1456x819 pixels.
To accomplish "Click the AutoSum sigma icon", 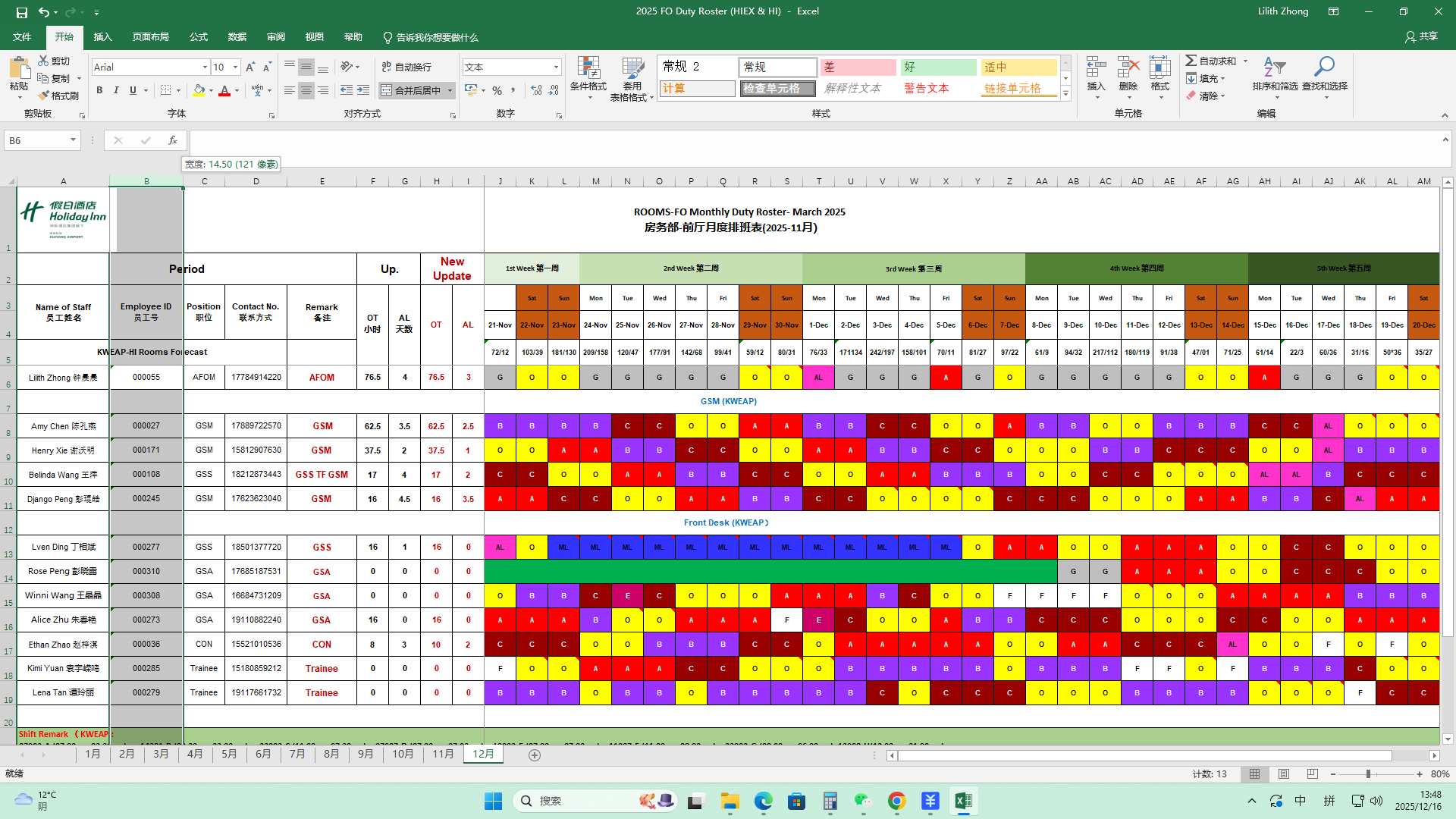I will coord(1191,61).
